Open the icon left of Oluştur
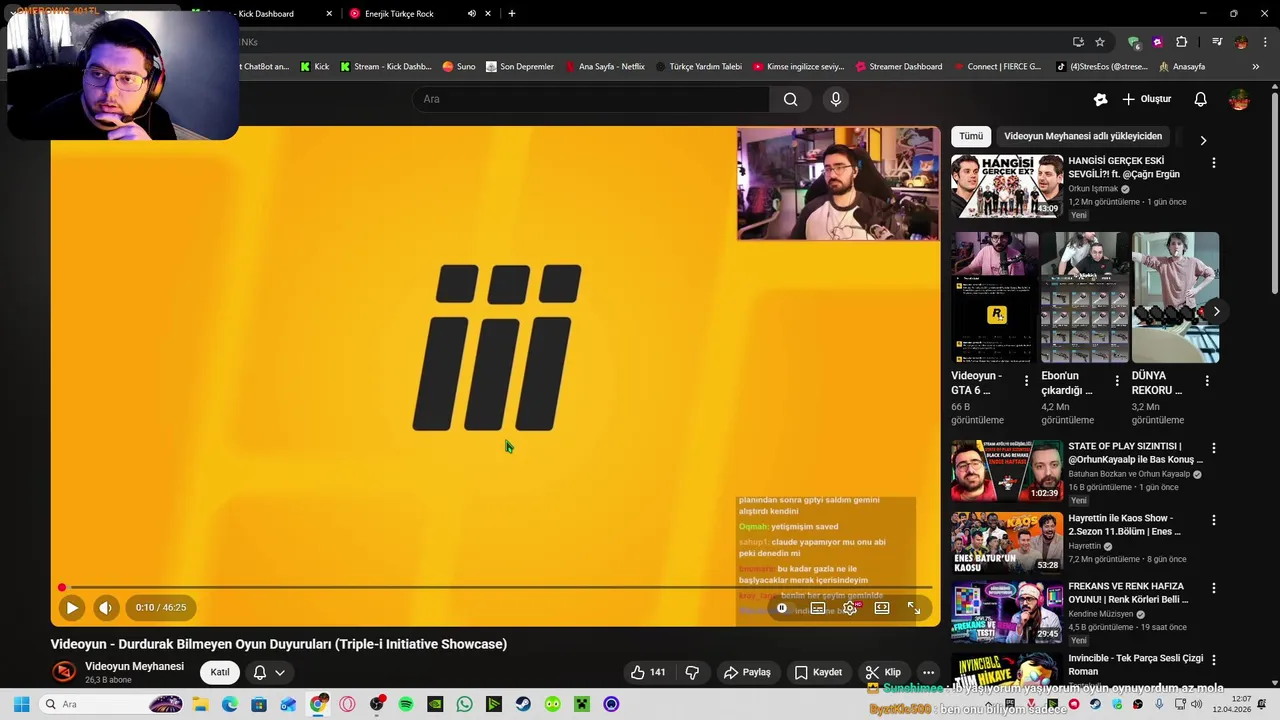Image resolution: width=1280 pixels, height=720 pixels. pyautogui.click(x=1100, y=99)
